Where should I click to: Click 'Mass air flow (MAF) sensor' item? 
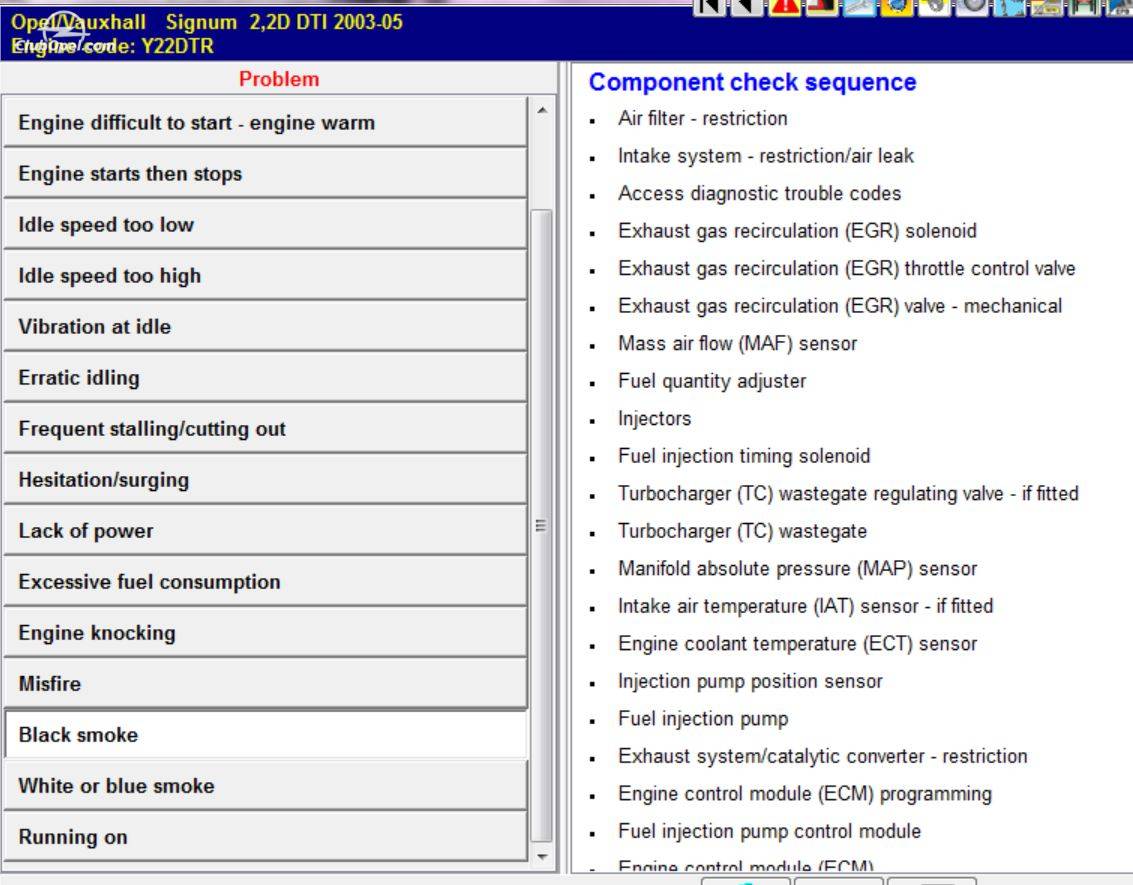[x=737, y=344]
